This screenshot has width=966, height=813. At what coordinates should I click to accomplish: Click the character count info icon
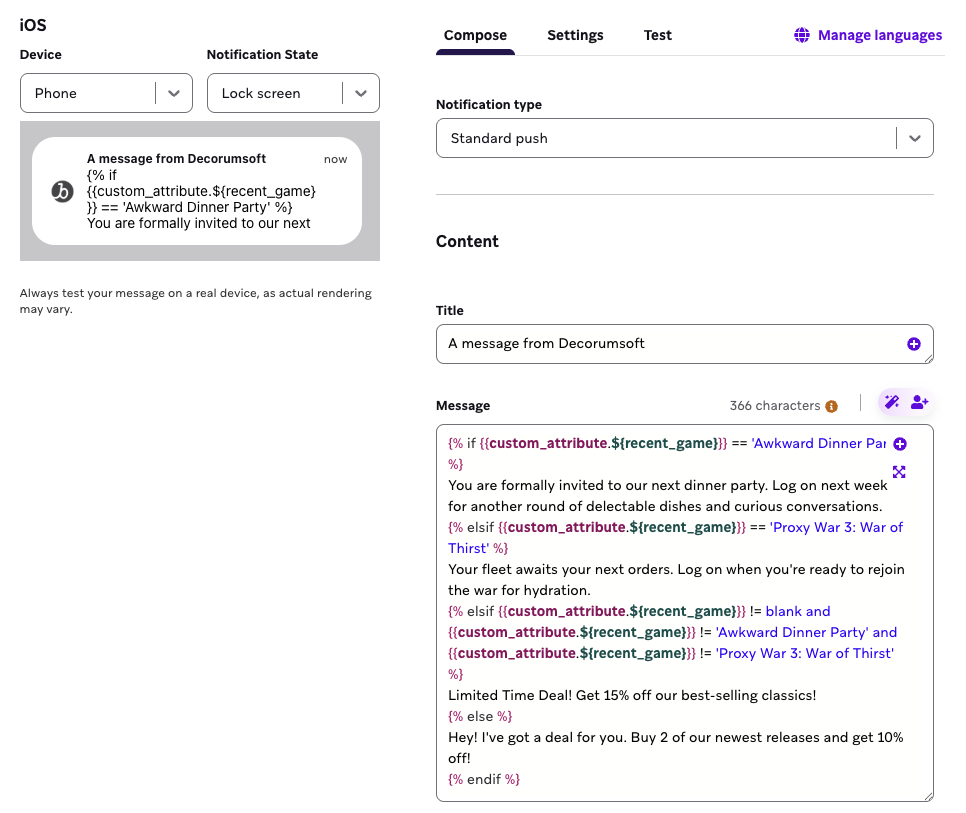click(x=832, y=406)
